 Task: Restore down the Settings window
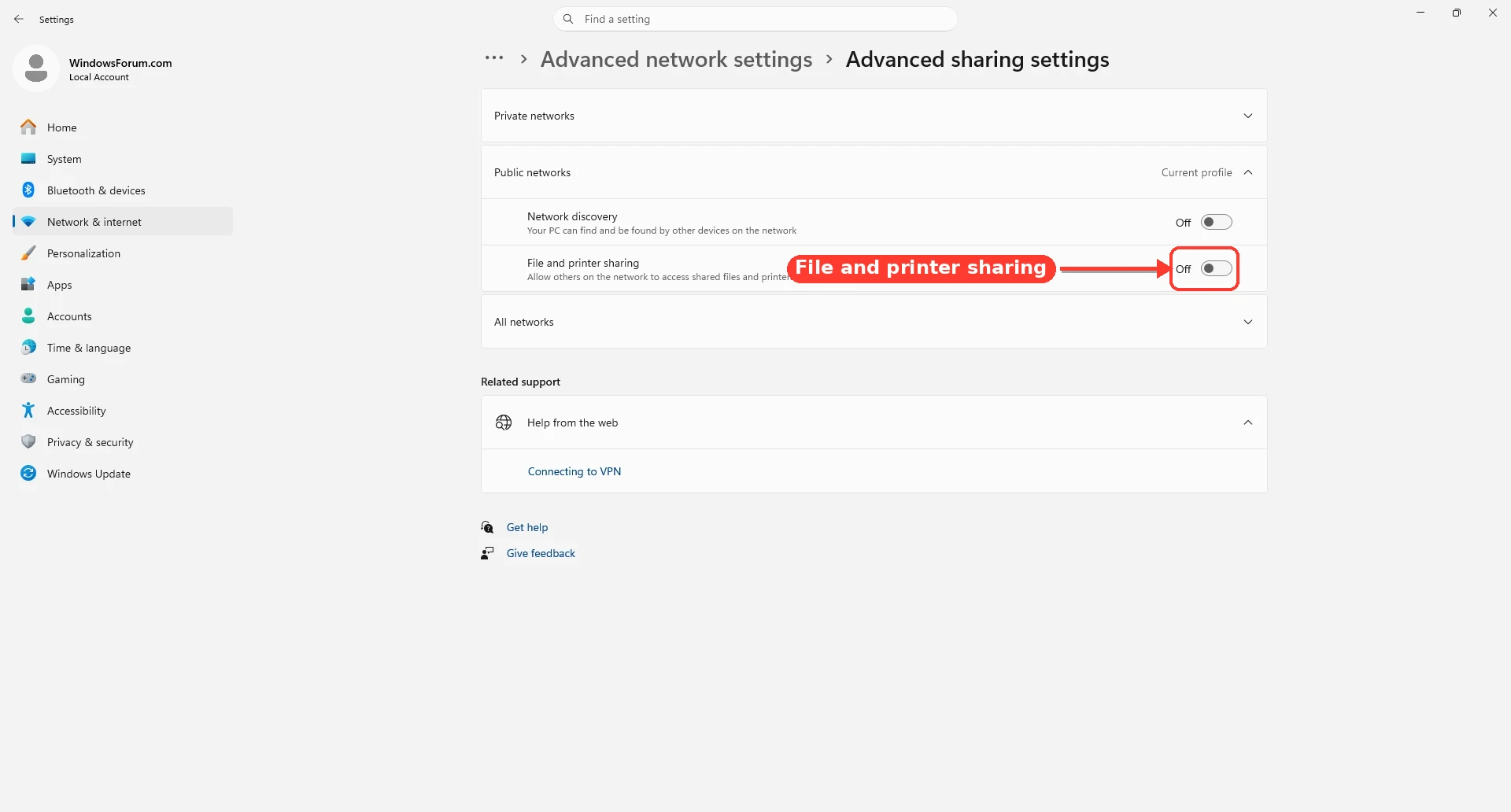point(1457,13)
